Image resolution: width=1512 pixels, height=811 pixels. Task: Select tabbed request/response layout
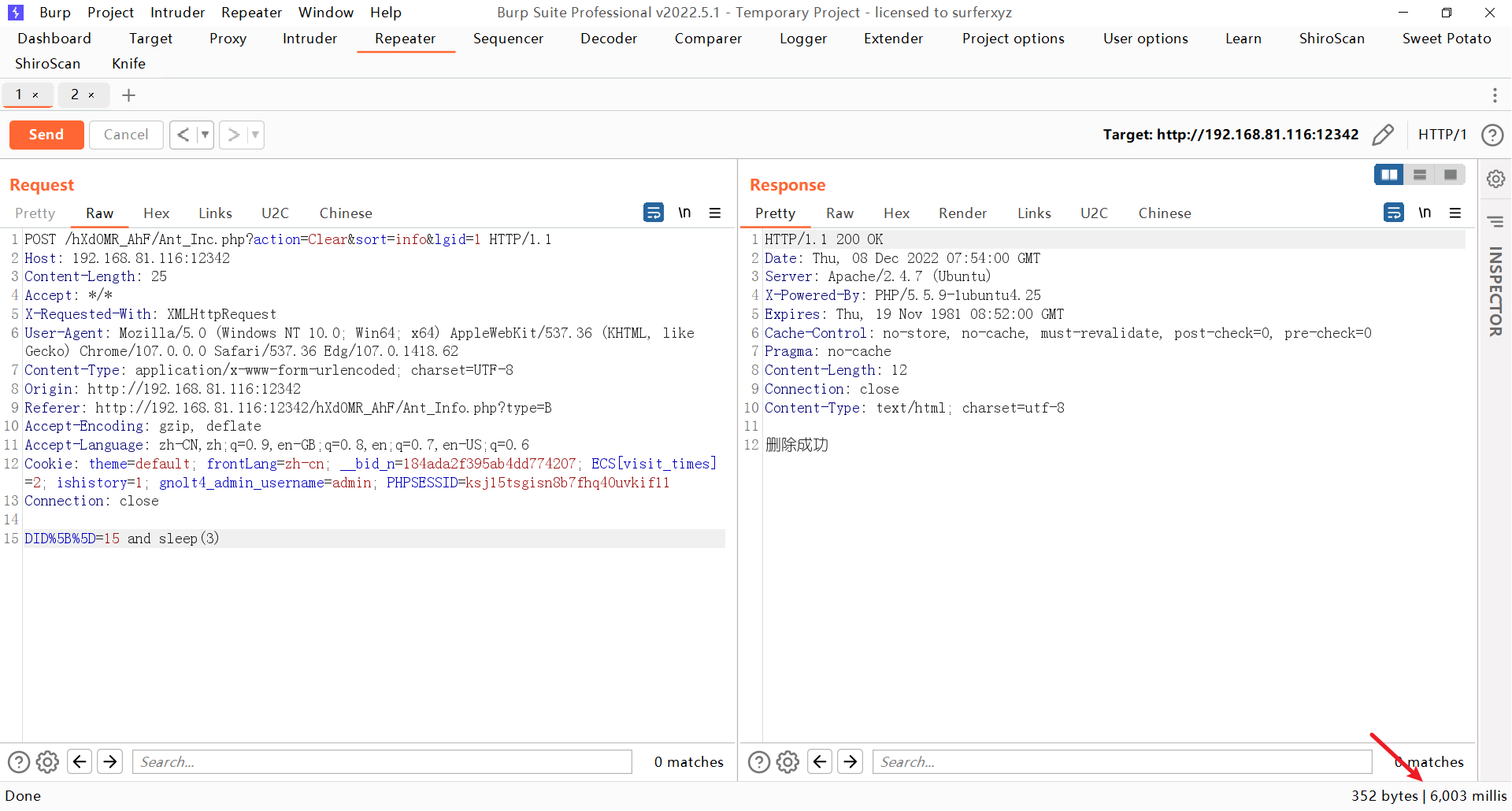coord(1451,175)
